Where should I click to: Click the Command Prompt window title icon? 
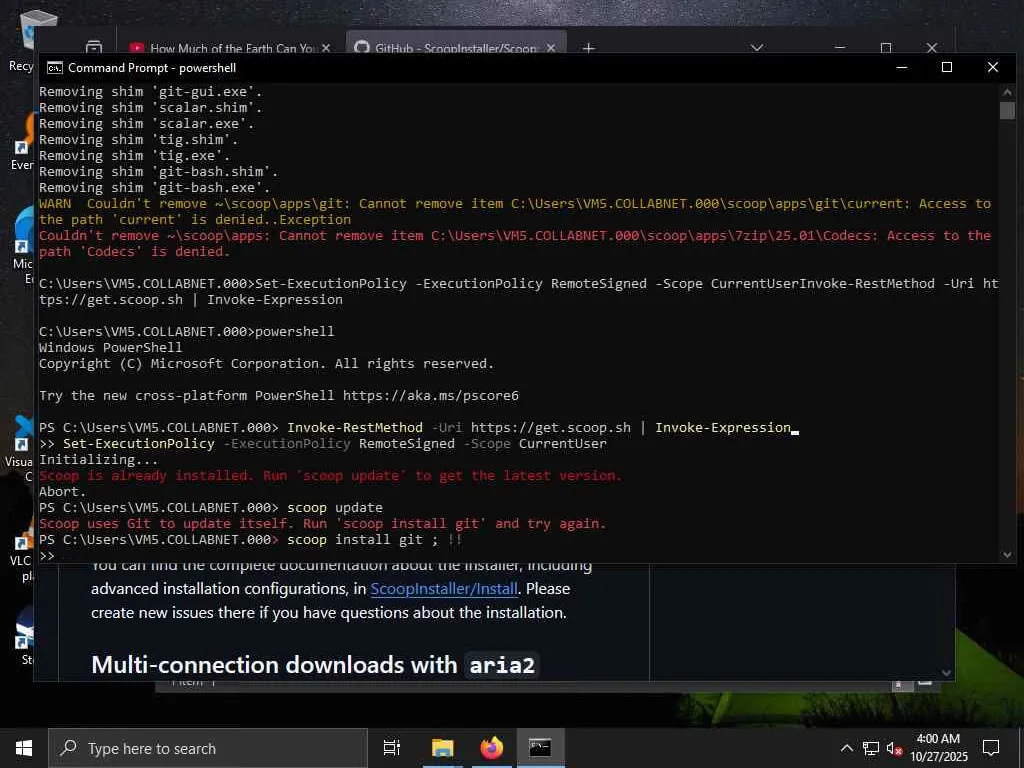tap(55, 68)
